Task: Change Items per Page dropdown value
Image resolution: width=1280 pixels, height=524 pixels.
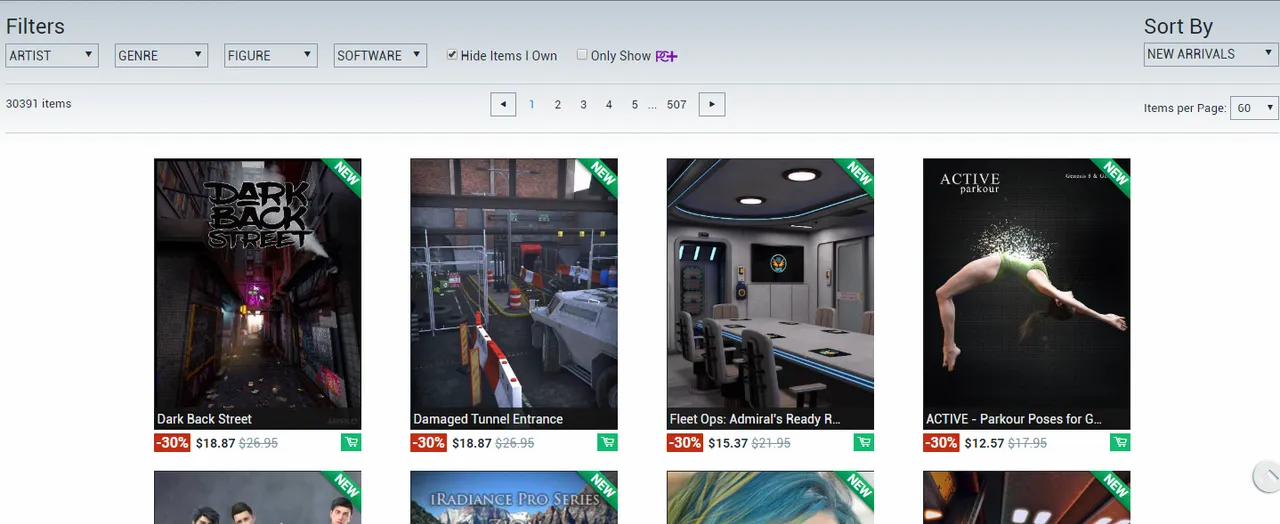Action: [x=1255, y=108]
